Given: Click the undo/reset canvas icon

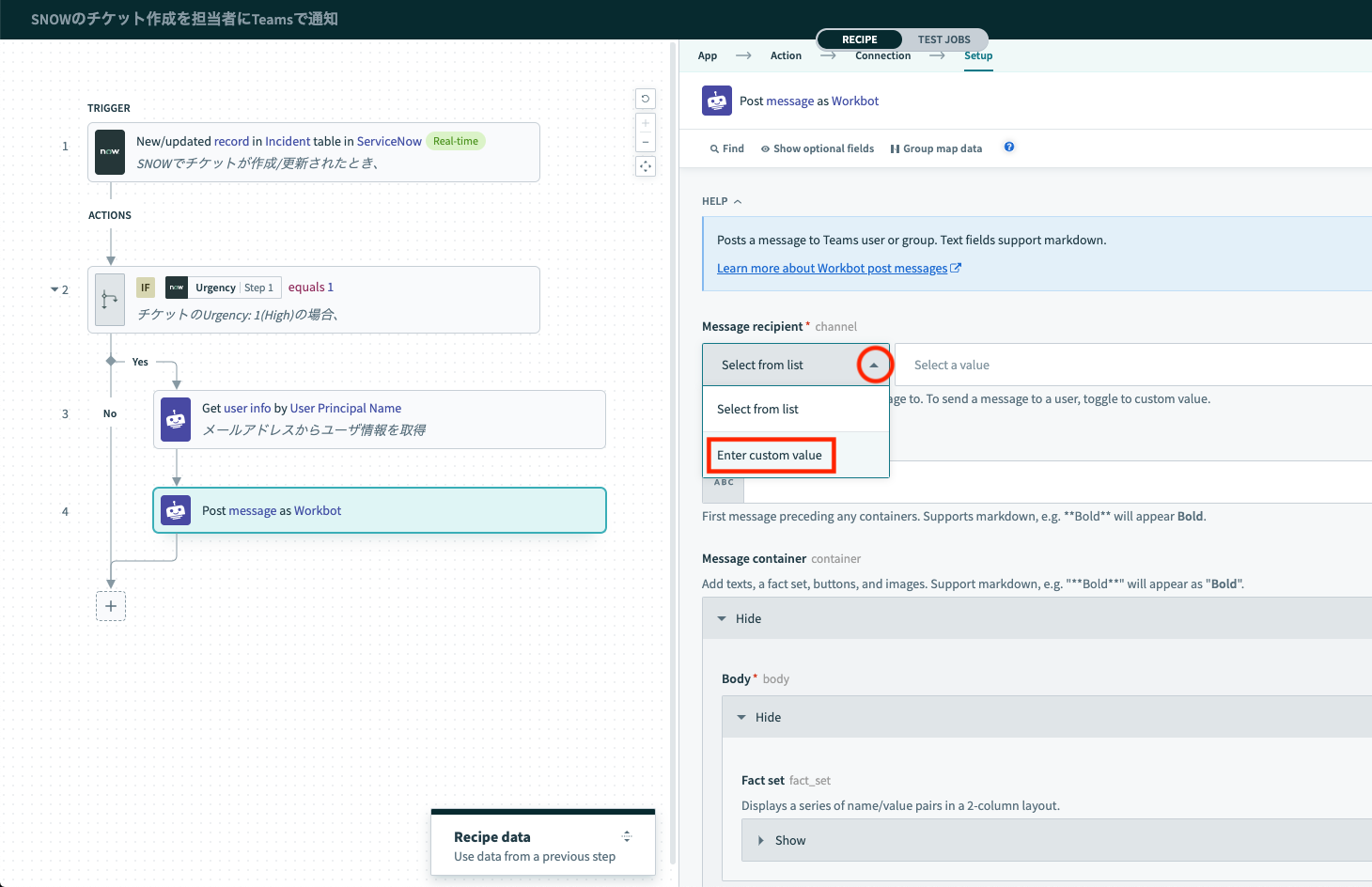Looking at the screenshot, I should click(646, 99).
